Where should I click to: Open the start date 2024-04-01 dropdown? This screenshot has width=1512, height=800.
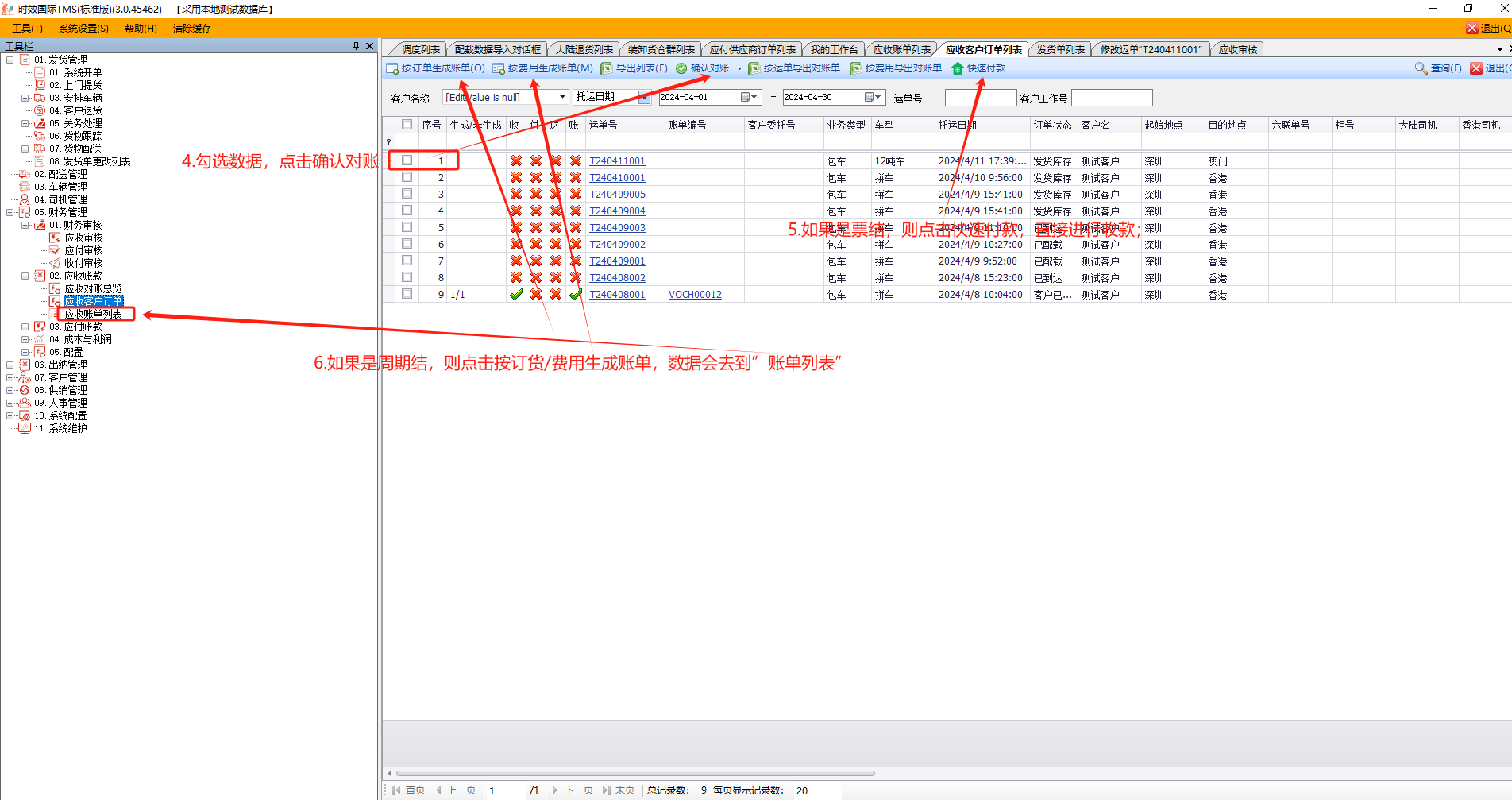tap(754, 97)
